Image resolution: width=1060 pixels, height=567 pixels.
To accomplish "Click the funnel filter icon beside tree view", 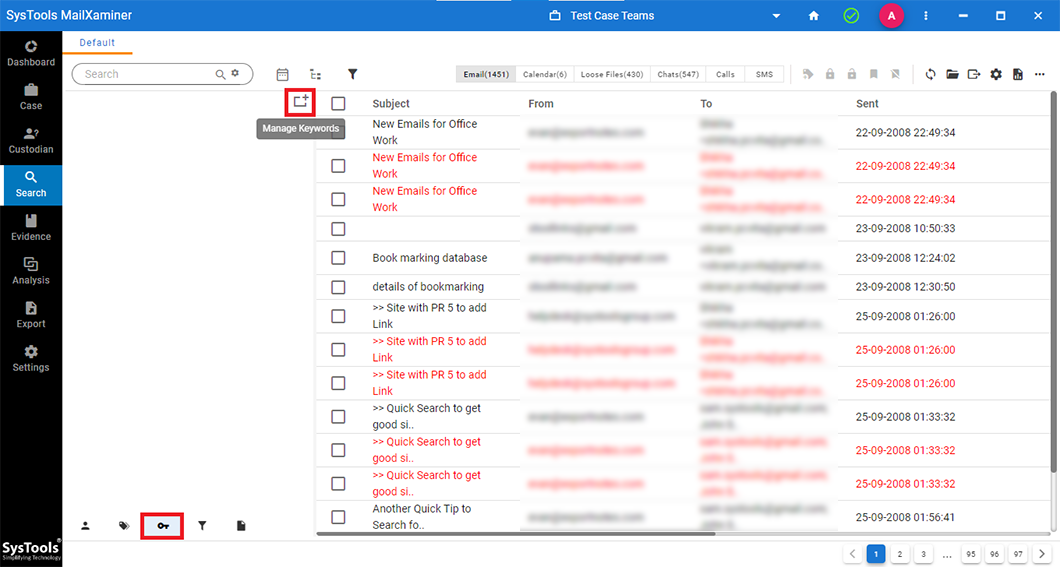I will [352, 74].
